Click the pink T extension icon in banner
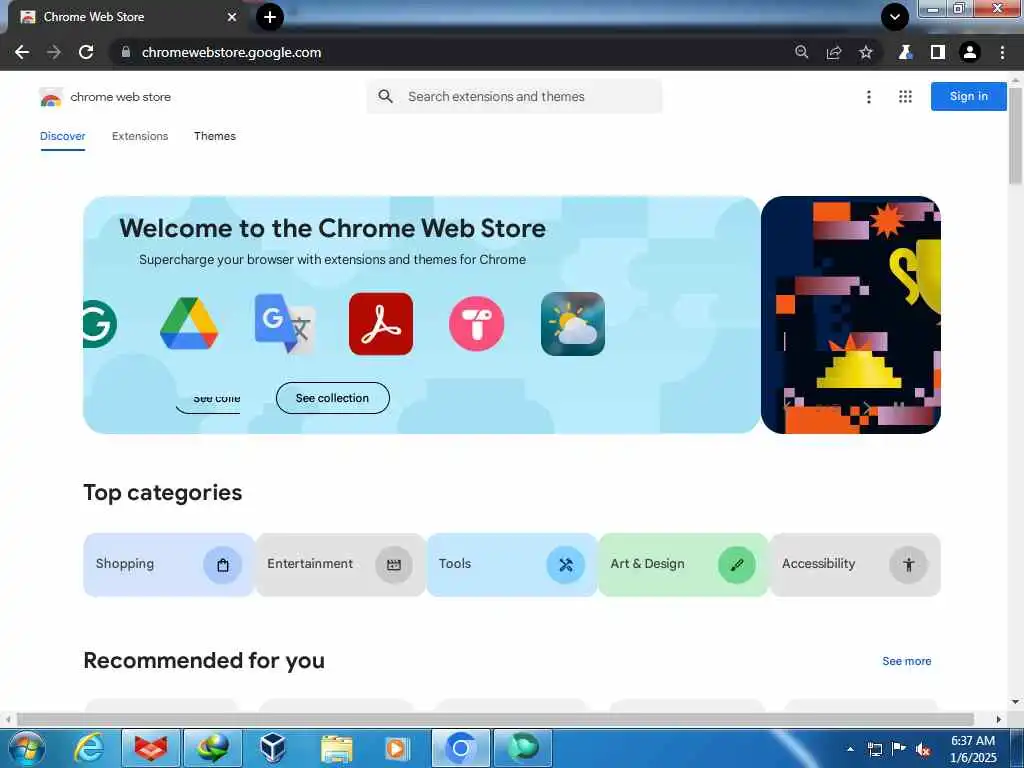The image size is (1024, 768). (x=477, y=324)
